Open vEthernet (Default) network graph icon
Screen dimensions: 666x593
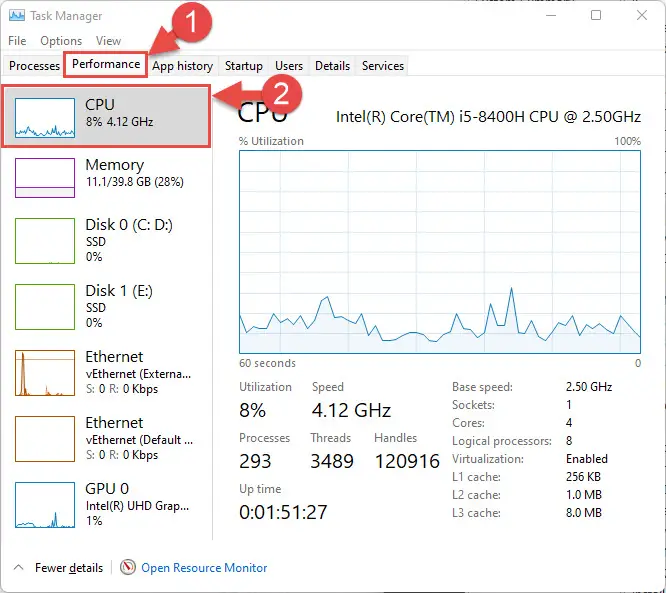pos(45,439)
